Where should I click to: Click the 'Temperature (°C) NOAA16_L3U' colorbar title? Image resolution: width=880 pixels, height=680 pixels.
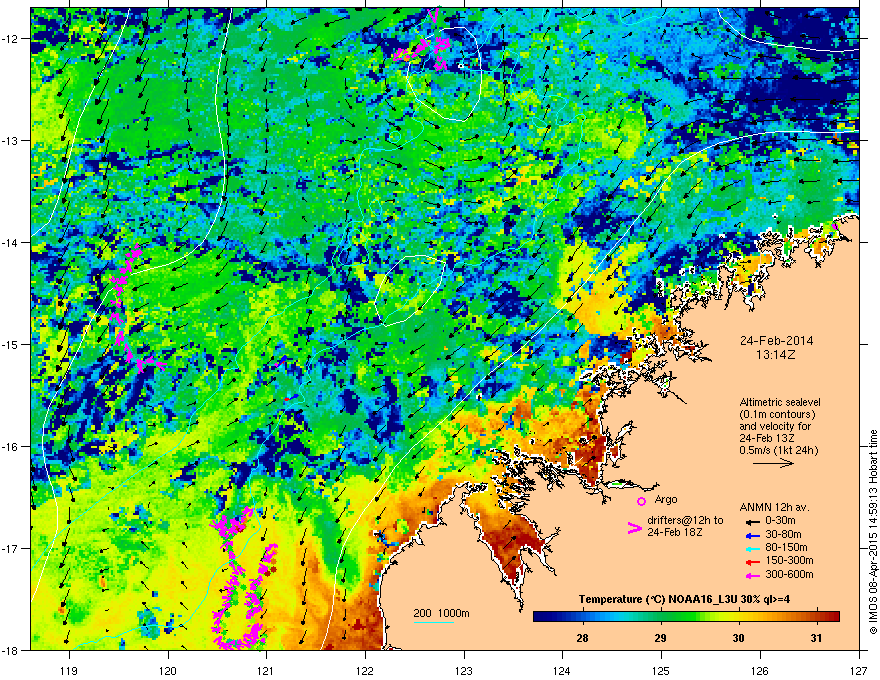coord(656,599)
